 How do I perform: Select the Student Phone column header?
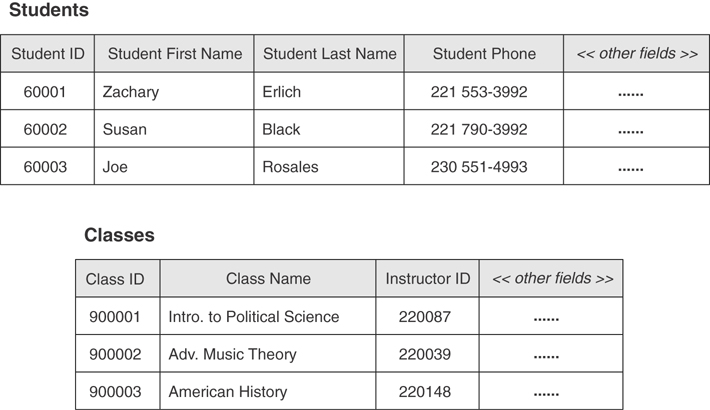point(484,54)
